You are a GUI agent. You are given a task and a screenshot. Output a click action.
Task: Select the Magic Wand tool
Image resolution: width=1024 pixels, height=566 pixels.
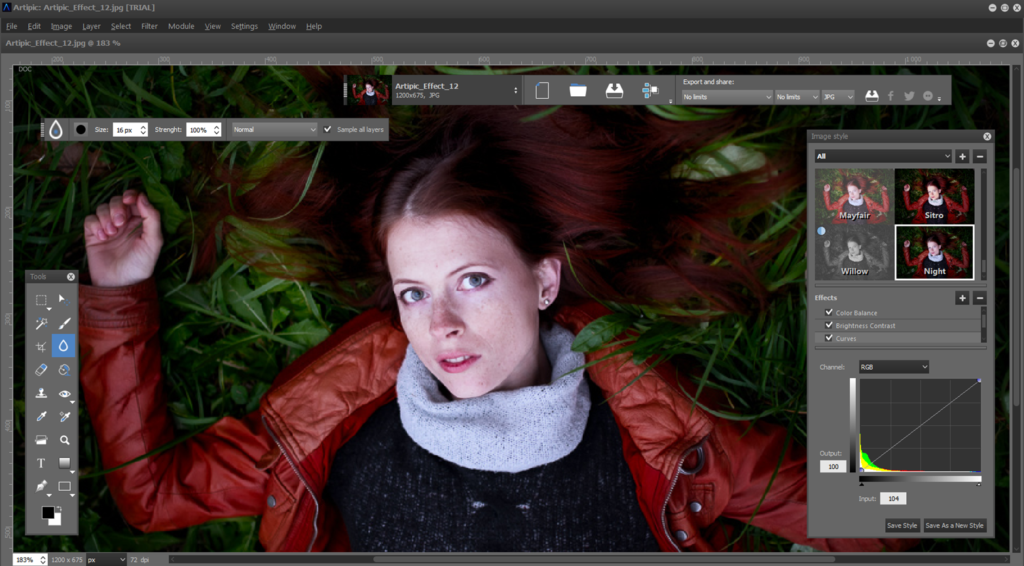pyautogui.click(x=41, y=323)
